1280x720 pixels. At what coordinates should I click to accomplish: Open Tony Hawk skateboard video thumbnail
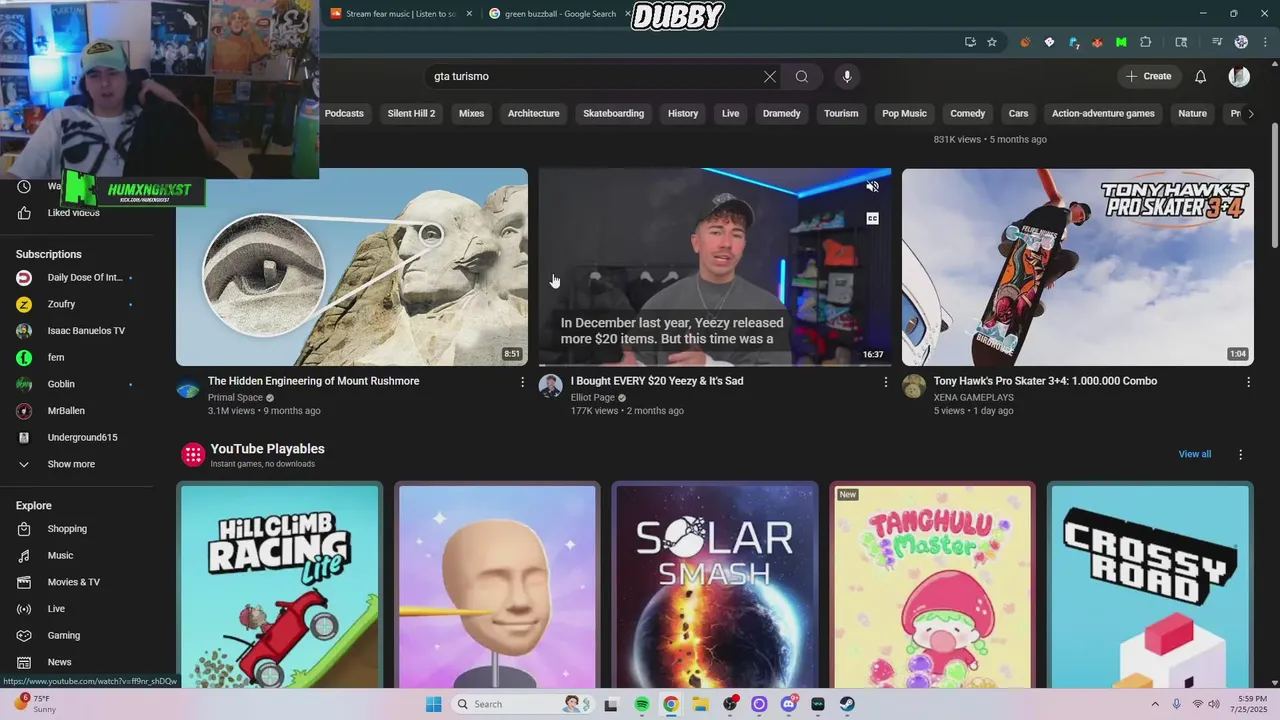[1078, 267]
